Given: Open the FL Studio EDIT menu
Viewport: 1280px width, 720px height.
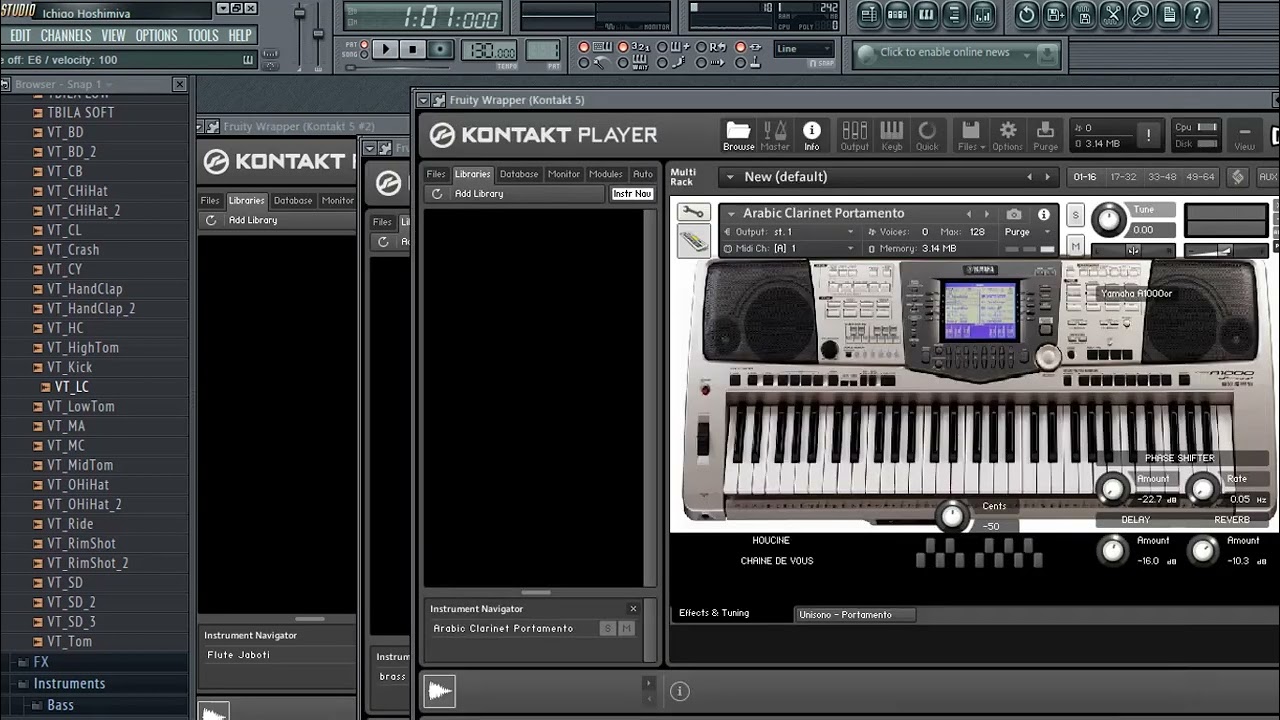Looking at the screenshot, I should point(20,36).
